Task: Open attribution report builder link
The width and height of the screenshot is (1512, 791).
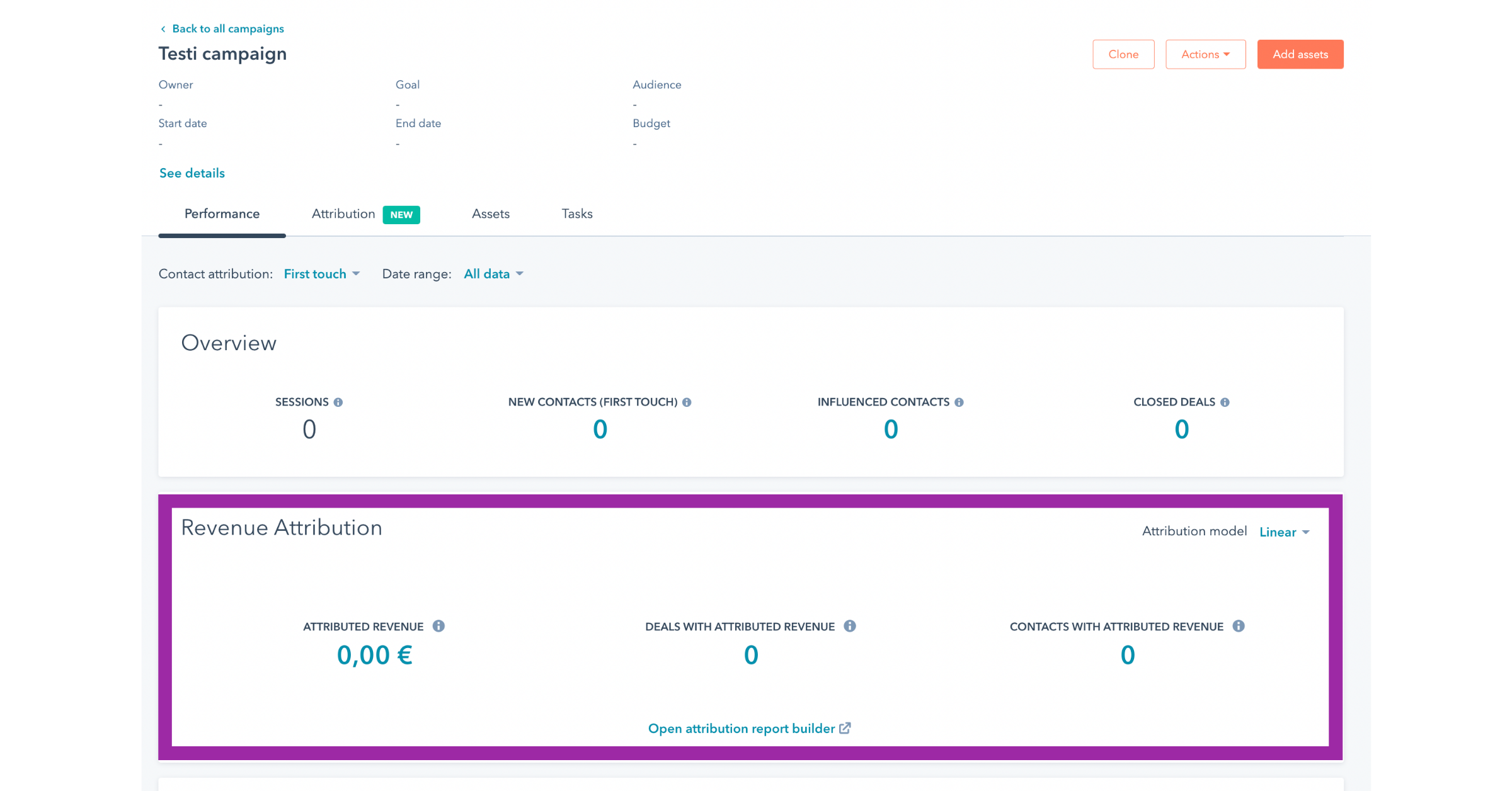Action: click(x=748, y=729)
